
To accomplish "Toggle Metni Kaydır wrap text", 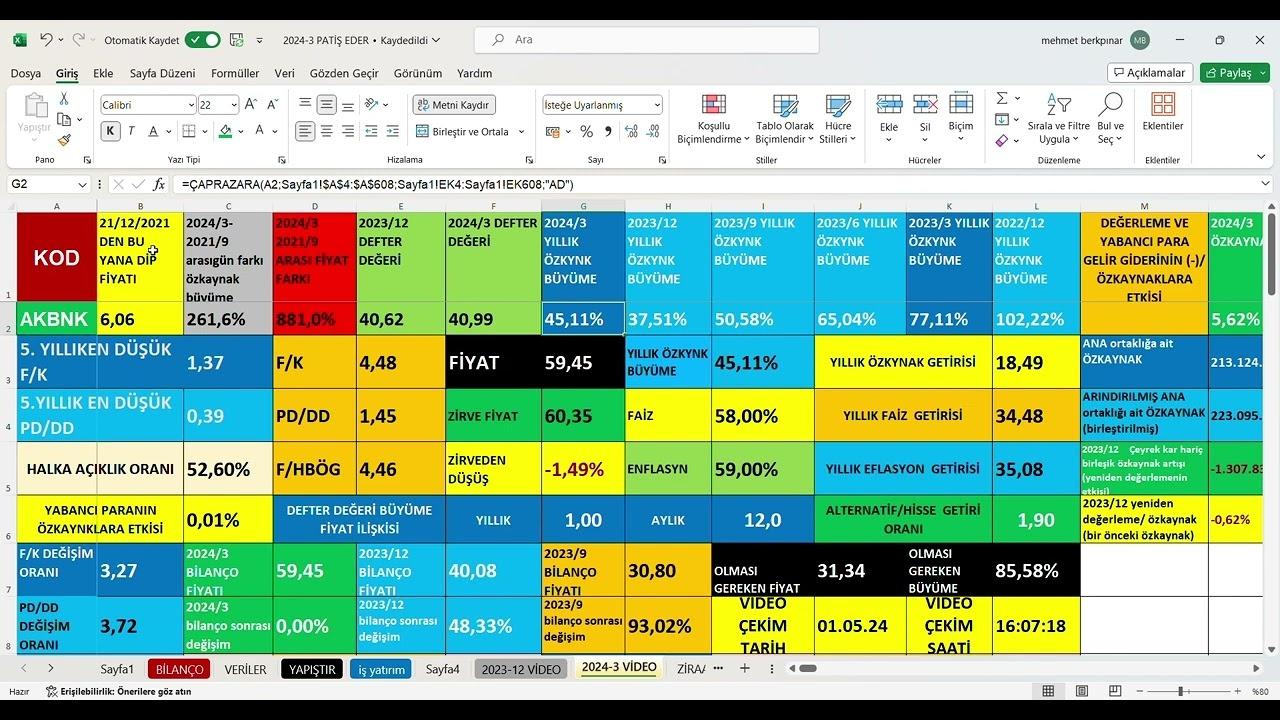I will pos(453,104).
